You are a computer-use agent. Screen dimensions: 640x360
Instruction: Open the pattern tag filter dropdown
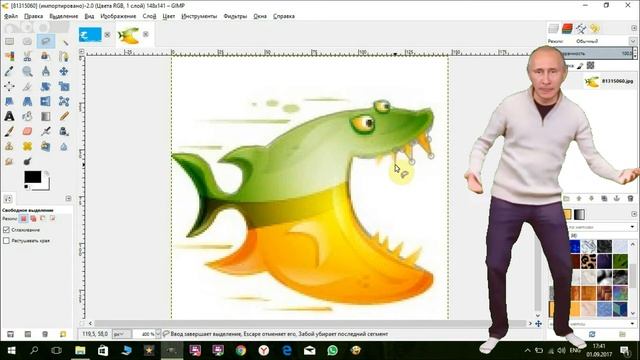(633, 227)
